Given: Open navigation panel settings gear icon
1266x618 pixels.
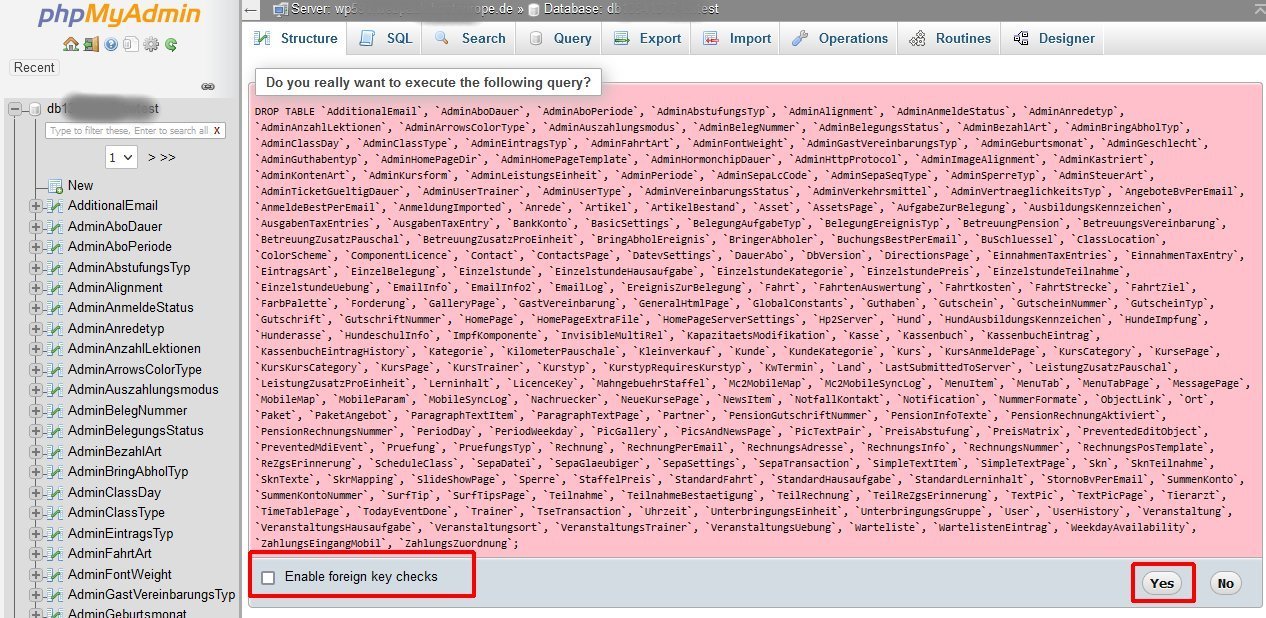Looking at the screenshot, I should [151, 44].
